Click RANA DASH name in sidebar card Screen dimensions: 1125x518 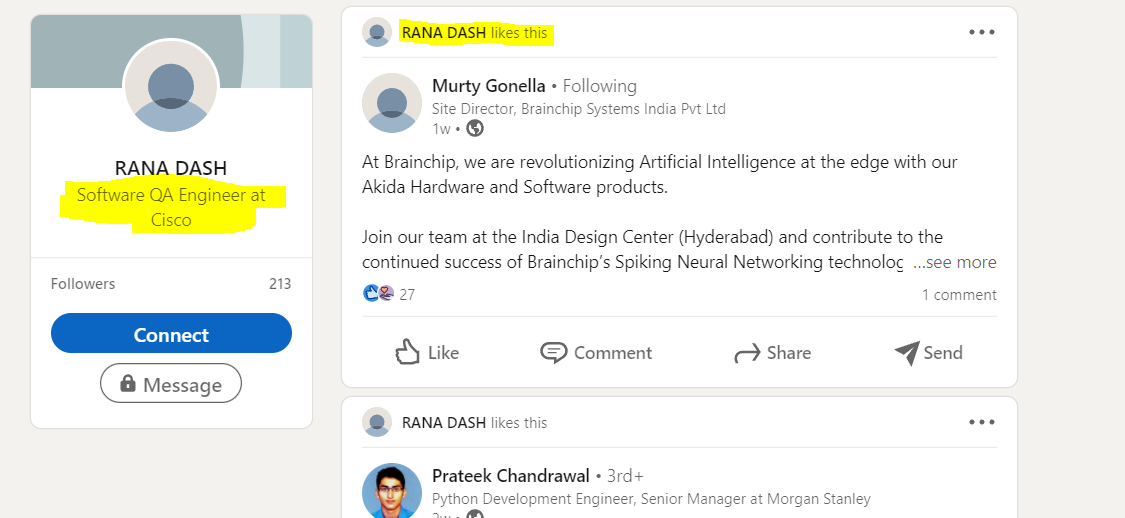[x=171, y=168]
